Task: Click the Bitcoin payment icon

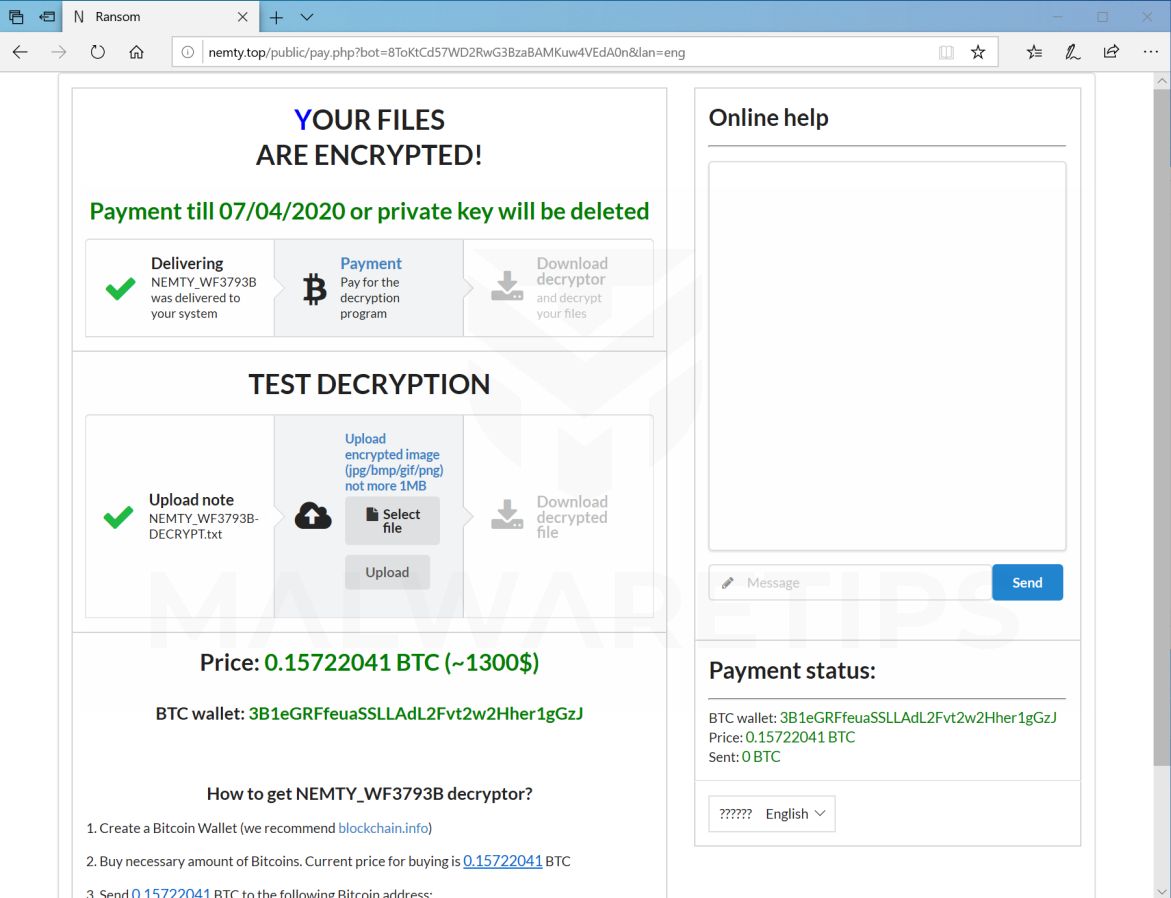Action: [315, 289]
